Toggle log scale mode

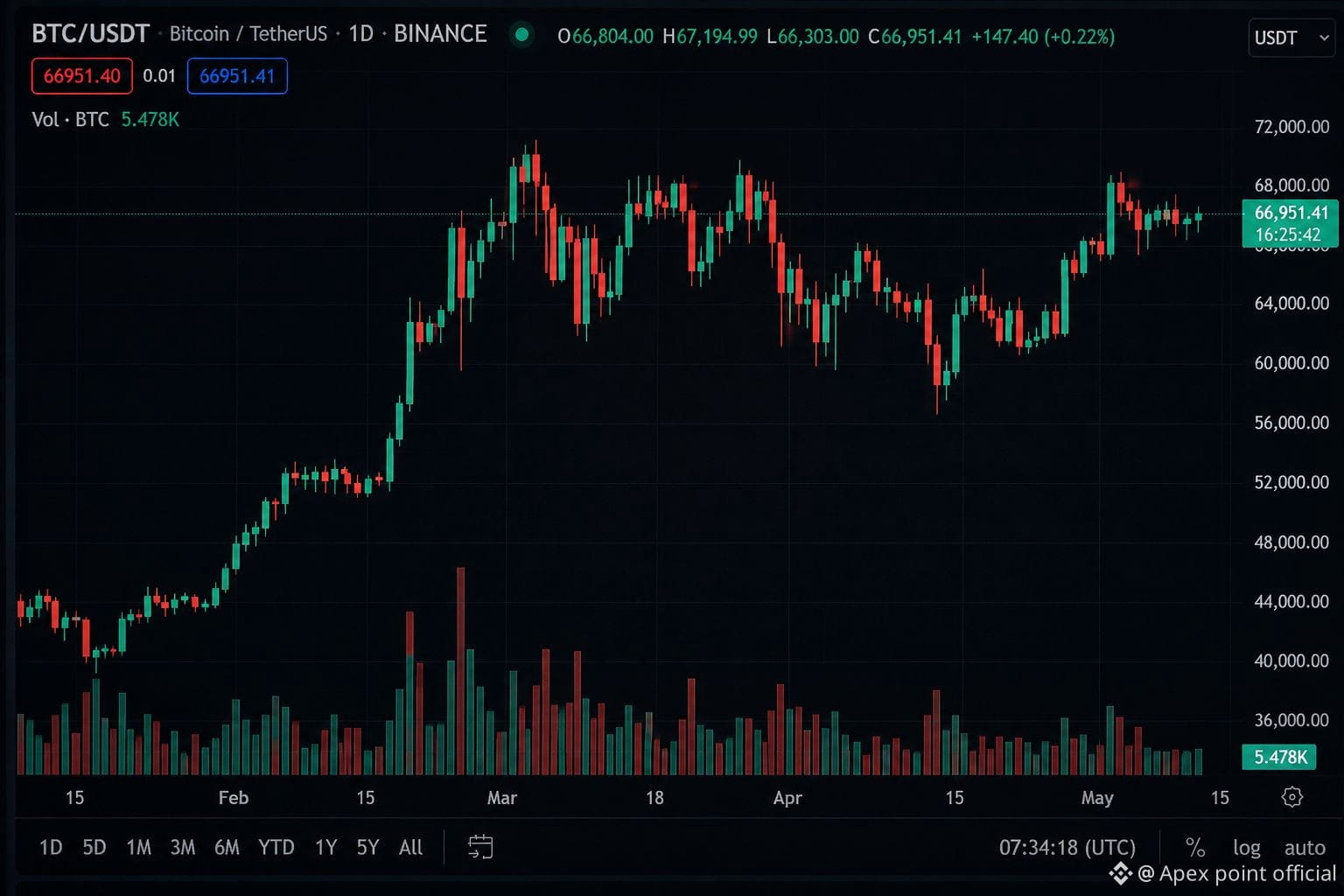pos(1247,847)
